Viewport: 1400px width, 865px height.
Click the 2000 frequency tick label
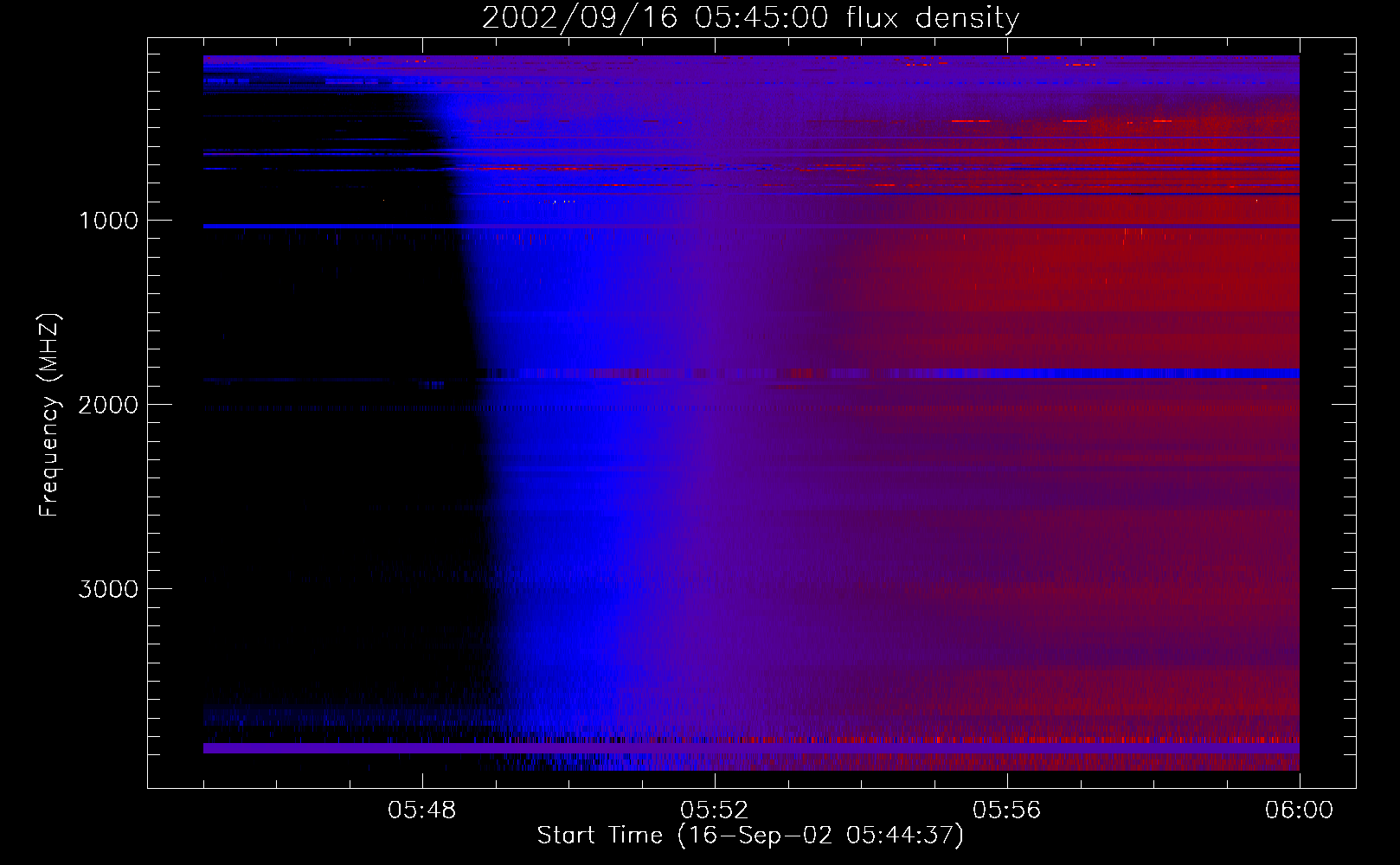(x=108, y=405)
